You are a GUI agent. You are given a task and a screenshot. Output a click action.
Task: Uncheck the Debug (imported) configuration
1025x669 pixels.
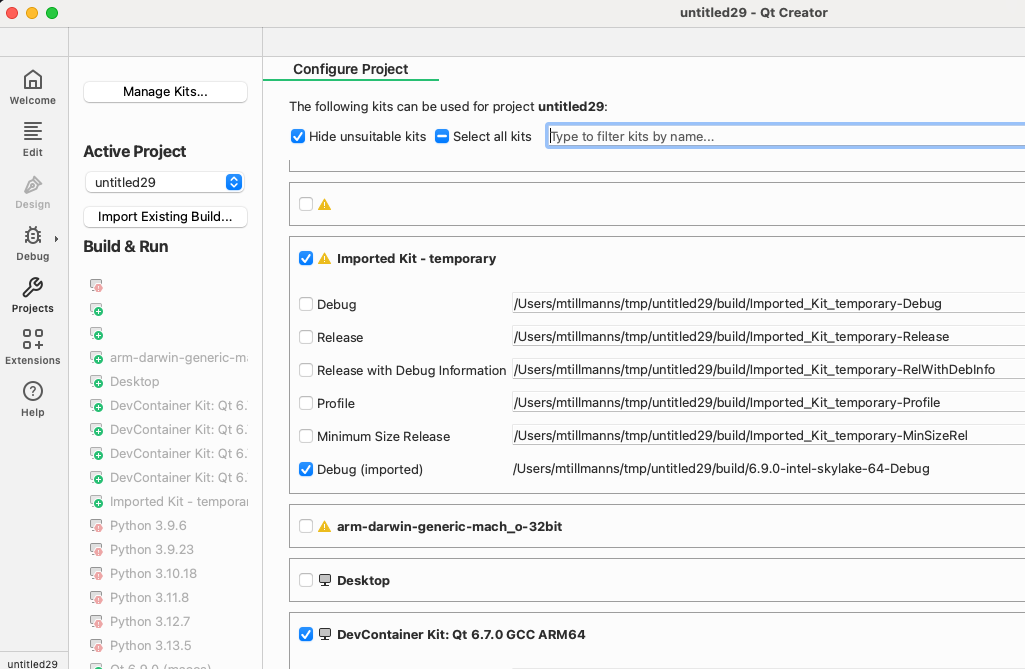(305, 470)
